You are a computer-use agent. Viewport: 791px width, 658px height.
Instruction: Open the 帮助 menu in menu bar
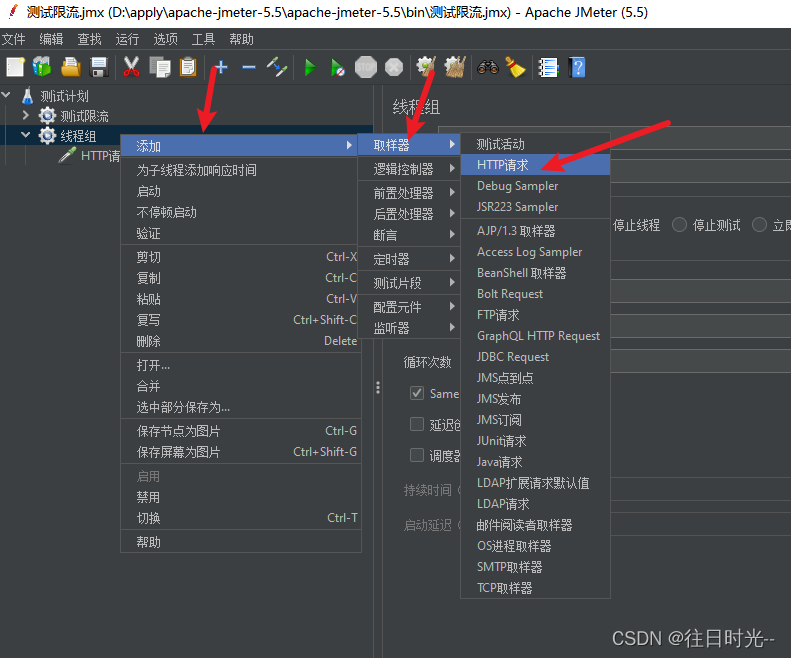pos(241,39)
